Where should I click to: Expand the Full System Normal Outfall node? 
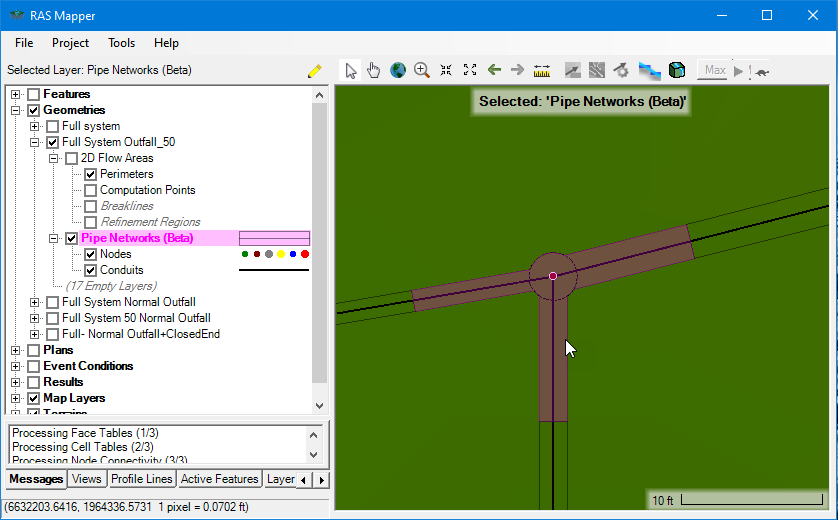(x=35, y=302)
